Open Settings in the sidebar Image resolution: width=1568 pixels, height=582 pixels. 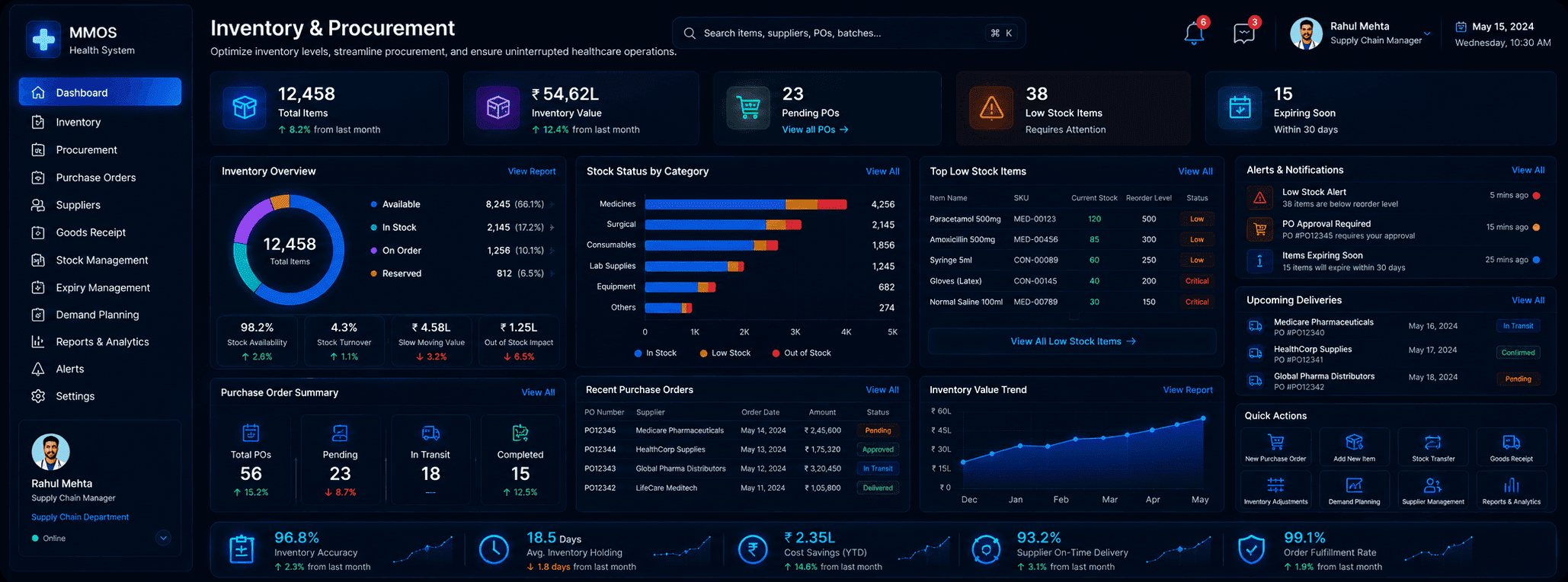tap(100, 396)
